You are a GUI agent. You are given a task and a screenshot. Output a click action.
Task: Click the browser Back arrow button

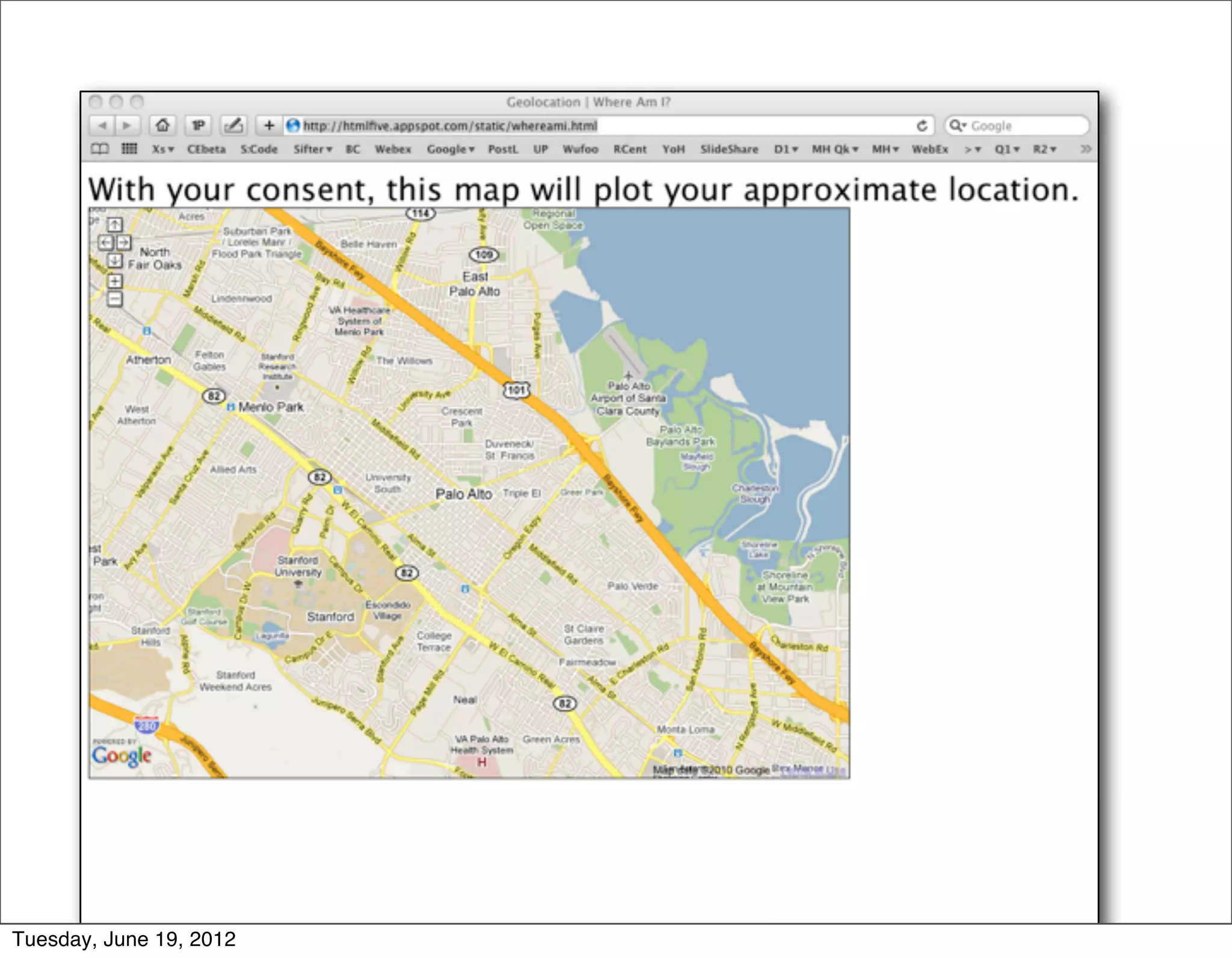[x=102, y=126]
